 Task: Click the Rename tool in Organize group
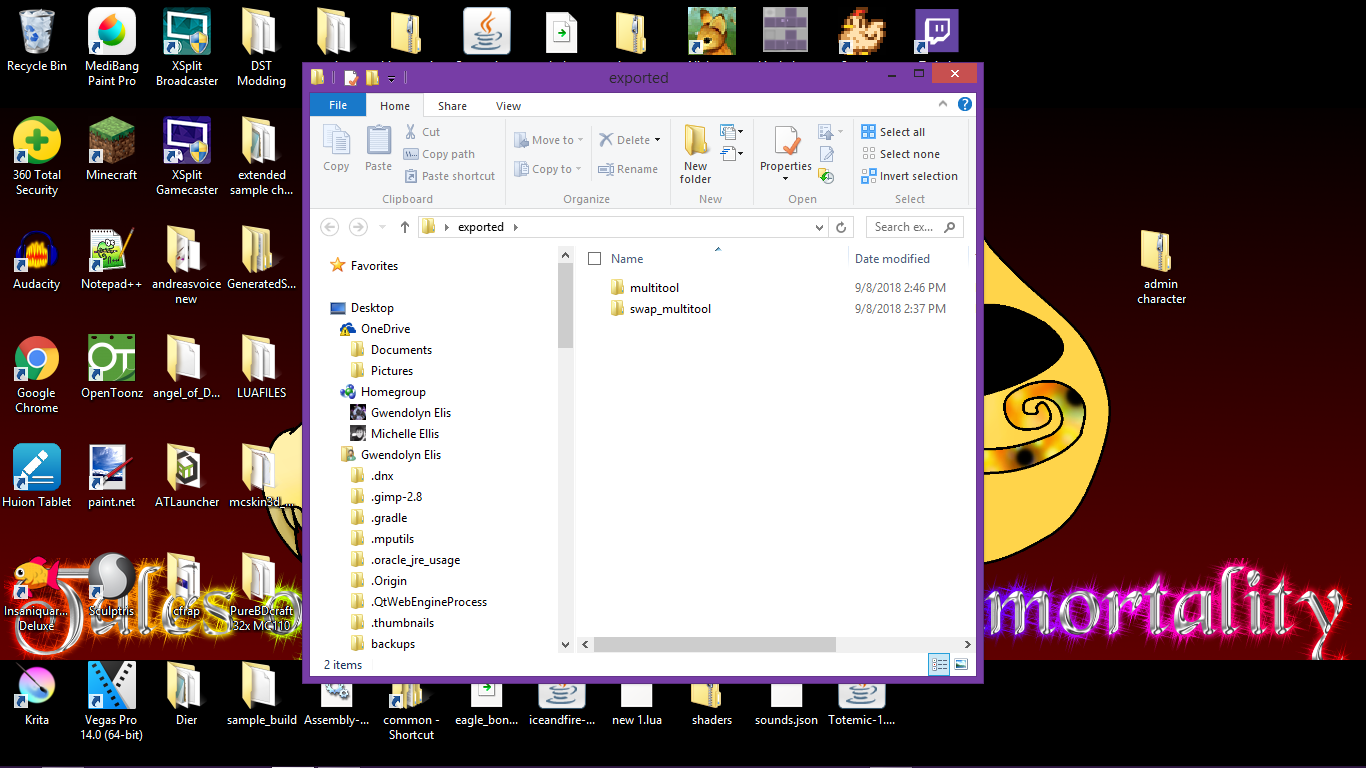(628, 169)
